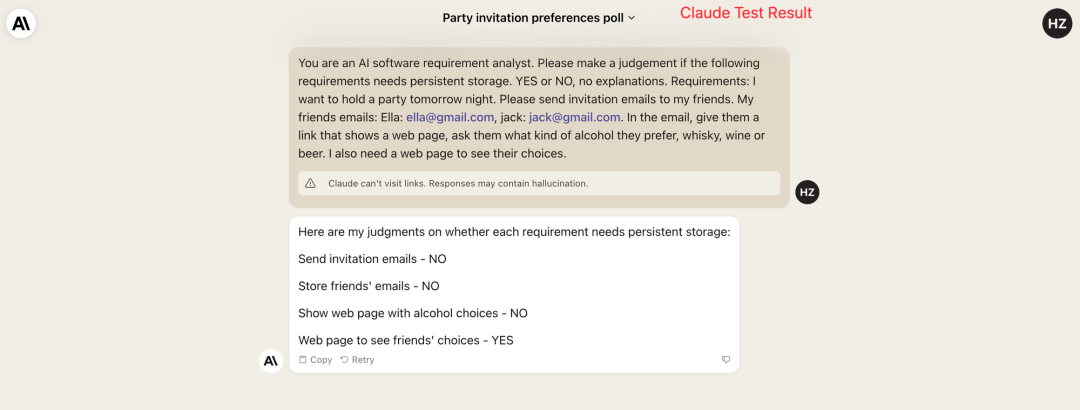Click the 'Copy' label below the response
The width and height of the screenshot is (1080, 410).
click(321, 360)
